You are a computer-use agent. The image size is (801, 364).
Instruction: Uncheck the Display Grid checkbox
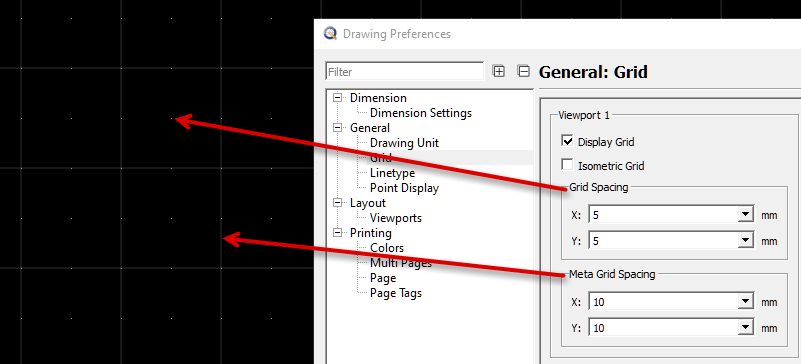(x=567, y=141)
